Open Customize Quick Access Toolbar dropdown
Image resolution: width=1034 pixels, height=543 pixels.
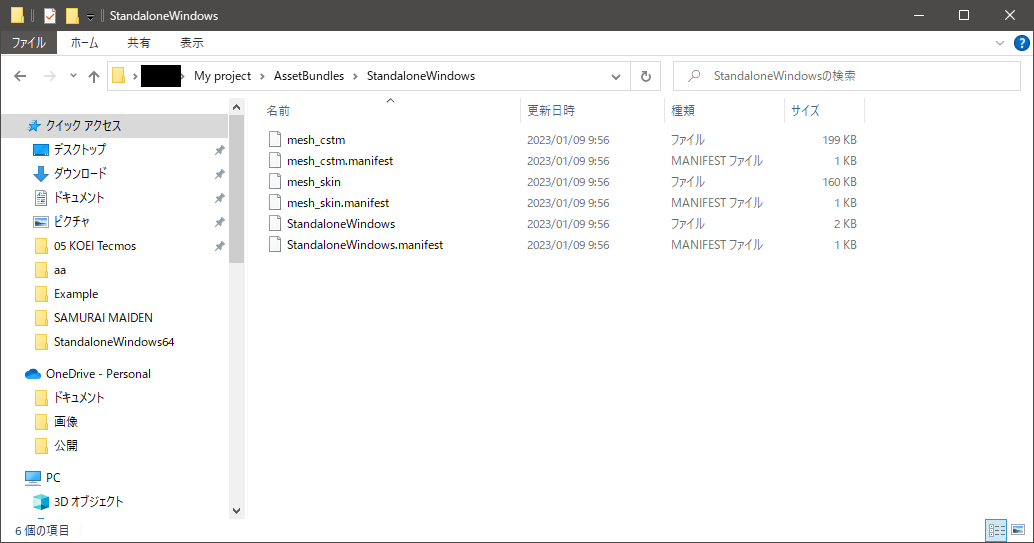90,16
